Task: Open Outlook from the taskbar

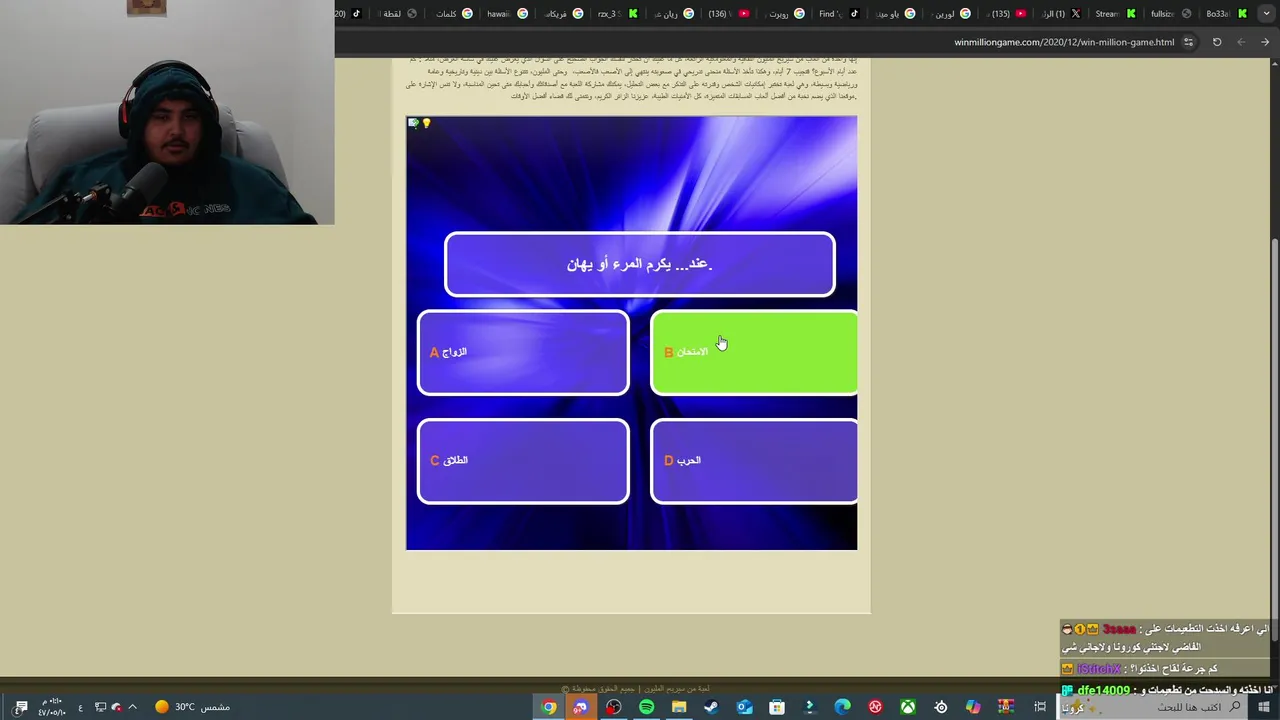Action: click(744, 707)
